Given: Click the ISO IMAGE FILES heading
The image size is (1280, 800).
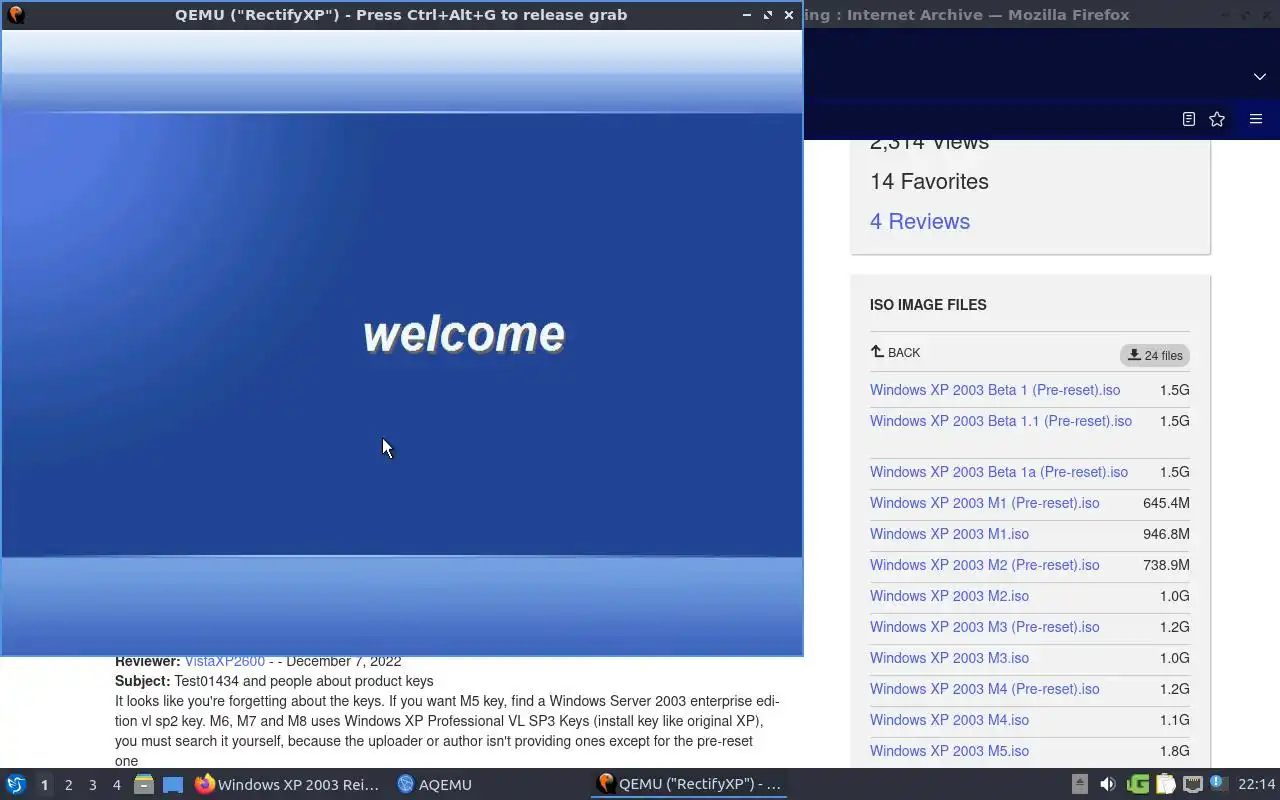Looking at the screenshot, I should pos(928,305).
